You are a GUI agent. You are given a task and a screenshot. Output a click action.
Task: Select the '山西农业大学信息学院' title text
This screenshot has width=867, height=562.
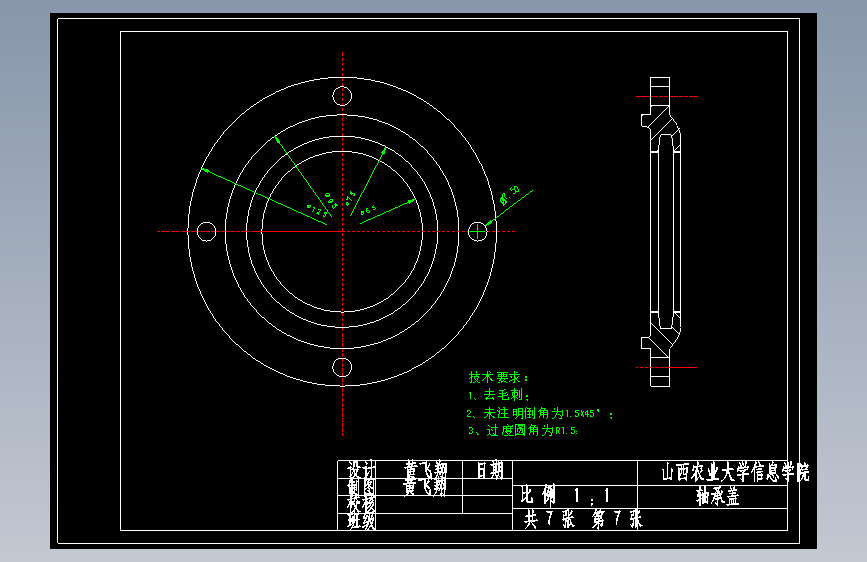(x=735, y=472)
